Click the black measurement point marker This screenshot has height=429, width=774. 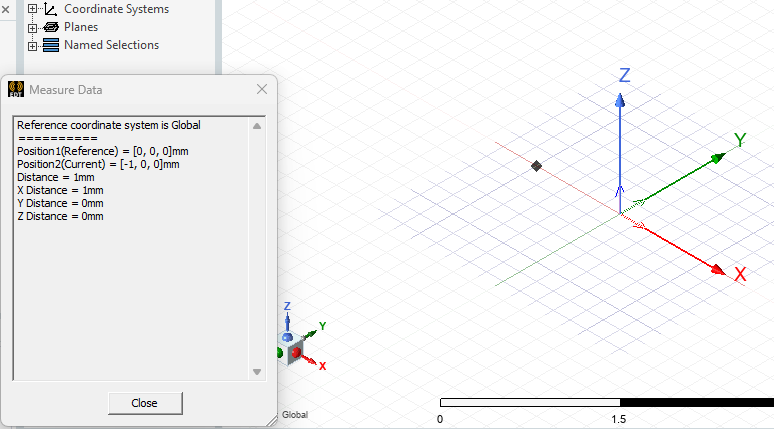click(537, 166)
